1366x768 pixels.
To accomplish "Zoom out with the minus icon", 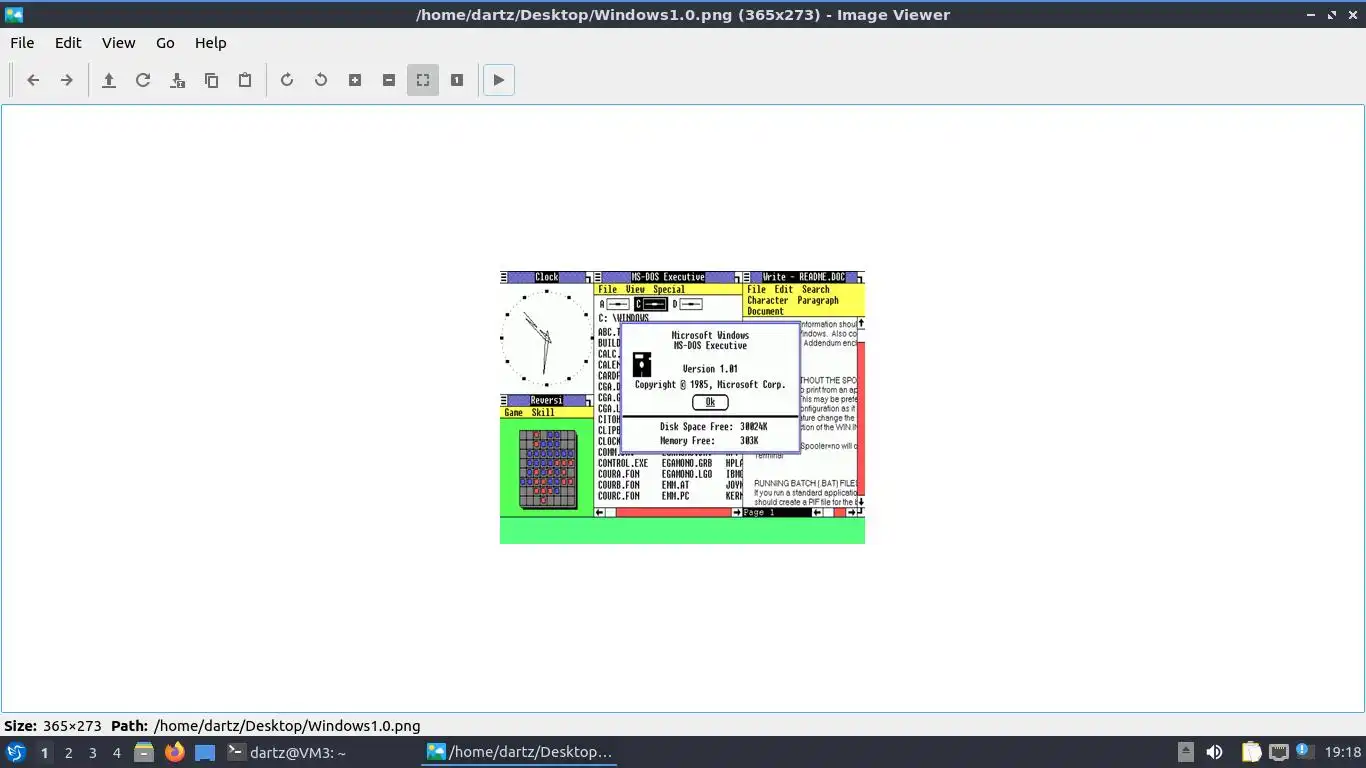I will [x=389, y=80].
